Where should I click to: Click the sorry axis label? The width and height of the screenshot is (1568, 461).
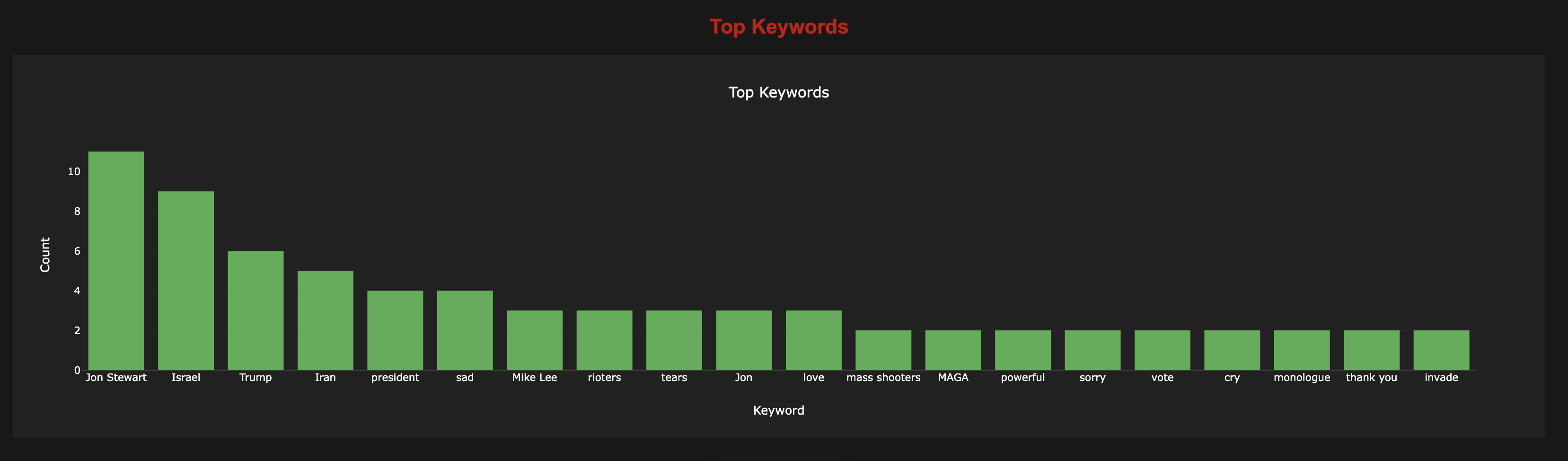pyautogui.click(x=1092, y=378)
